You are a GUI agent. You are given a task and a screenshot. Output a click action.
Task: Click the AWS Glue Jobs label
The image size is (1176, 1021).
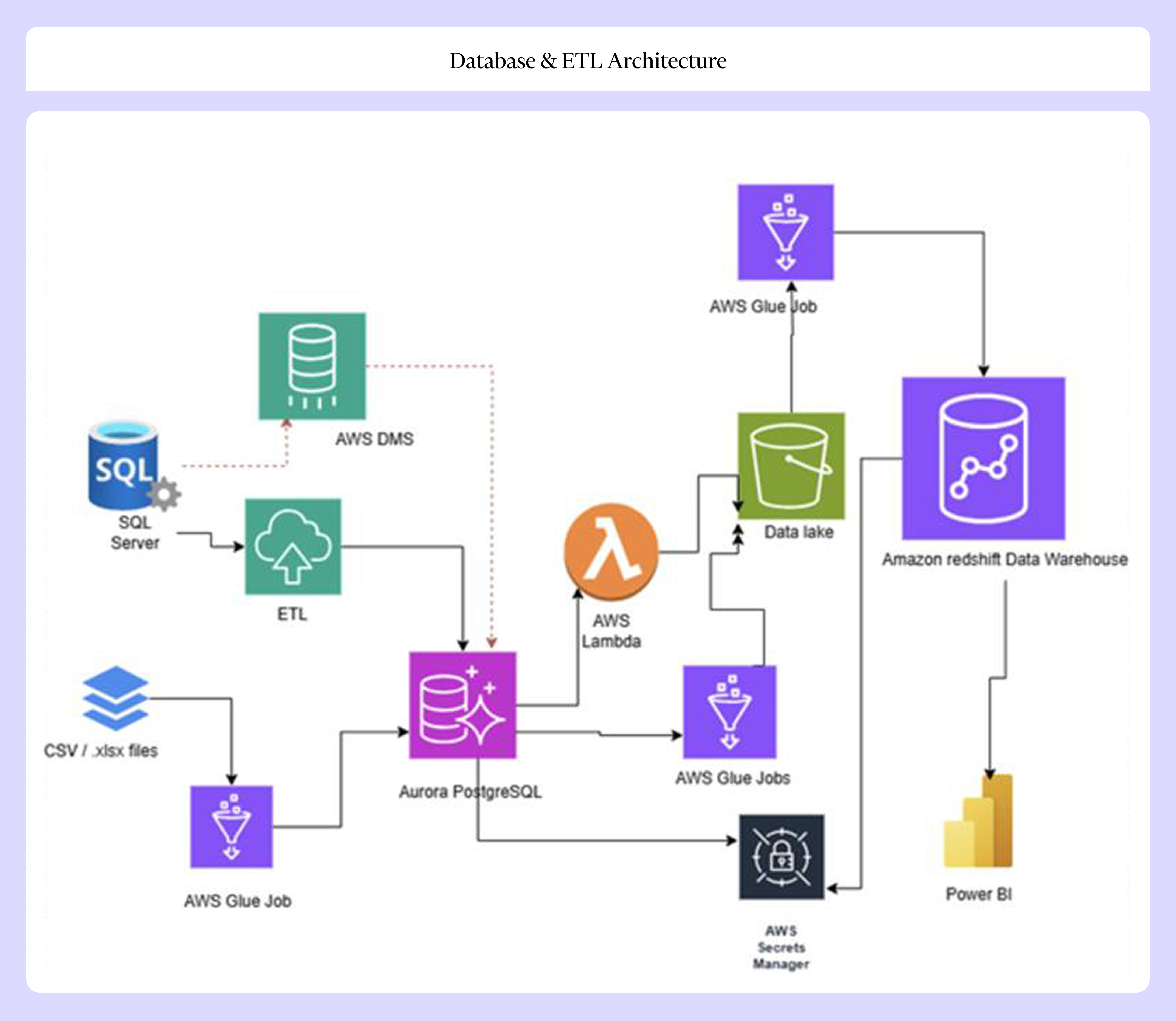(733, 778)
